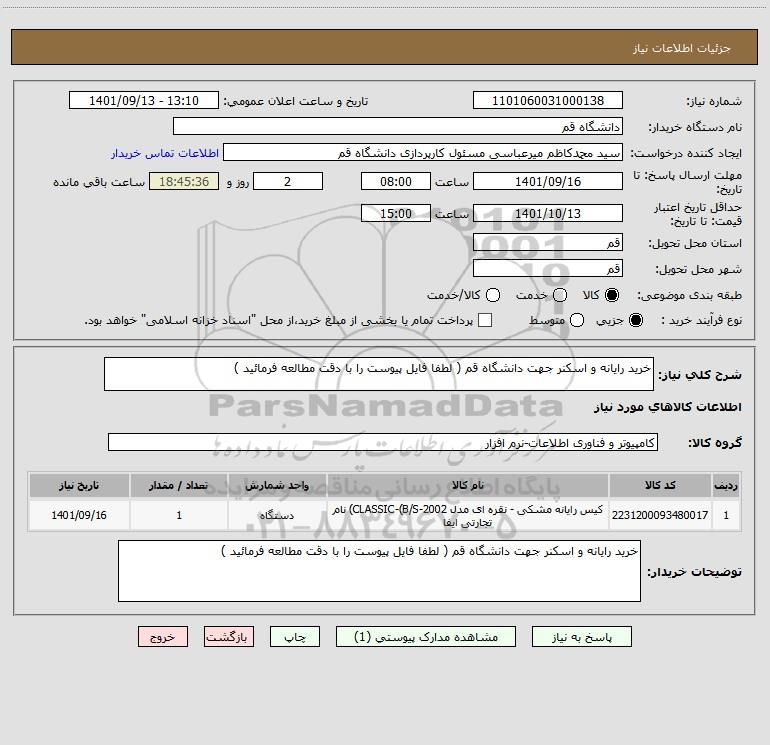This screenshot has width=770, height=745.
Task: Click the response deadline date 1401/09/16 field
Action: [548, 181]
